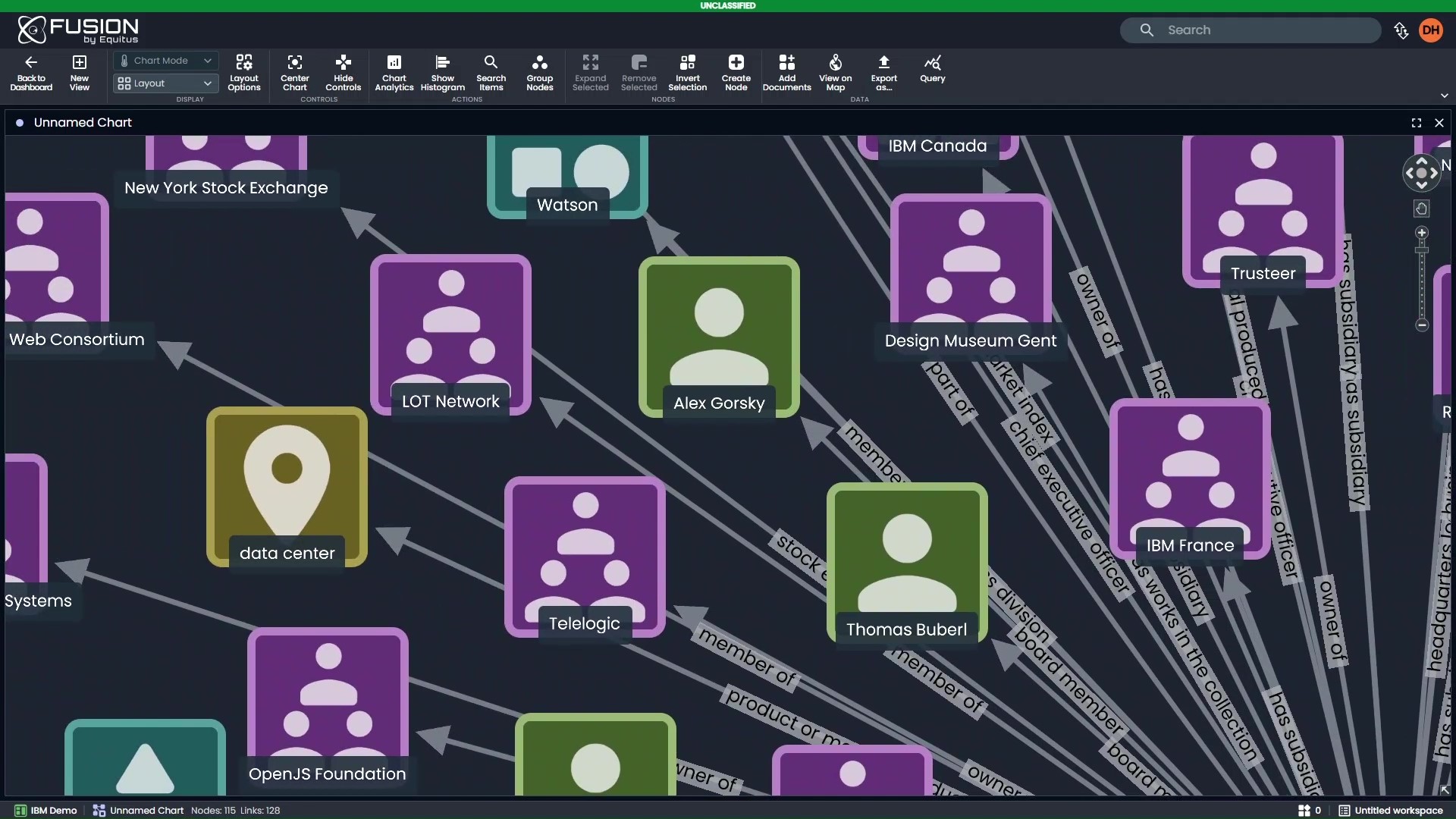Select the Design Museum Gent node
1456x819 pixels.
pyautogui.click(x=971, y=274)
